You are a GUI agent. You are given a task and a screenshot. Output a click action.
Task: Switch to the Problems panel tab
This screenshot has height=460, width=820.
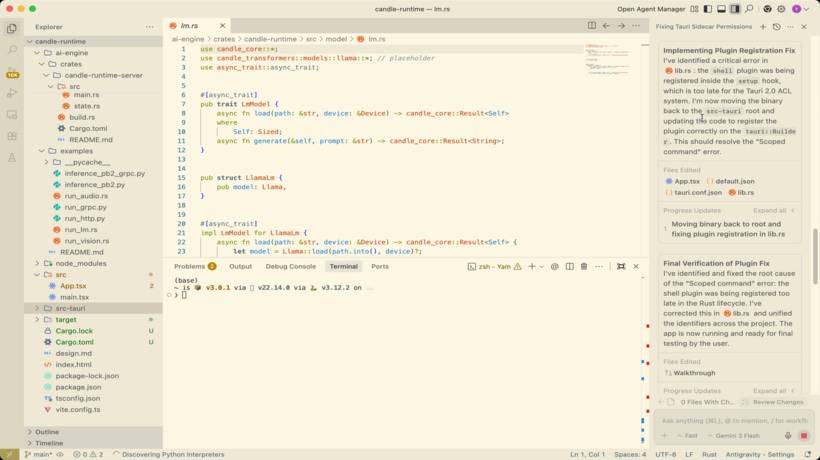pos(189,267)
